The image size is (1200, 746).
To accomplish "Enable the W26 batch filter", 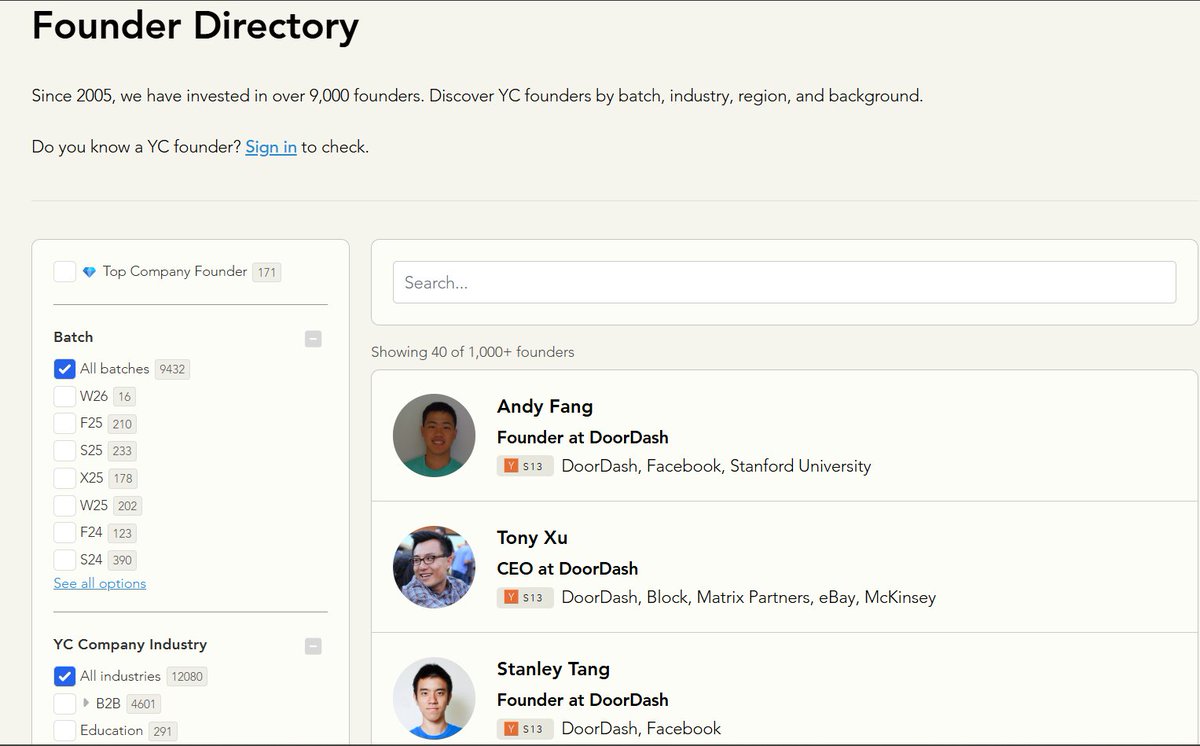I will (x=65, y=396).
